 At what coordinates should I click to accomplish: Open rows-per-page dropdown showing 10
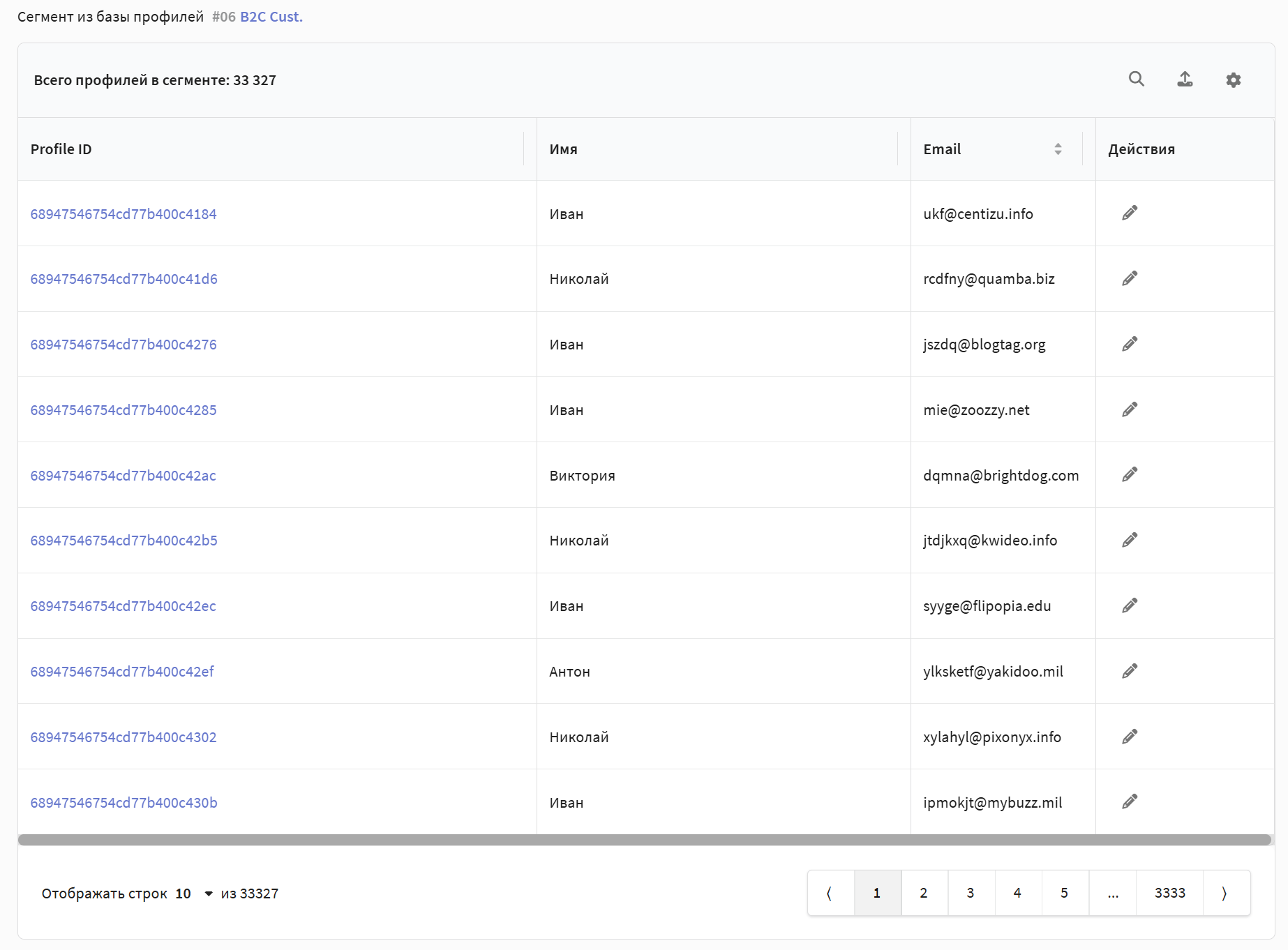[x=194, y=894]
